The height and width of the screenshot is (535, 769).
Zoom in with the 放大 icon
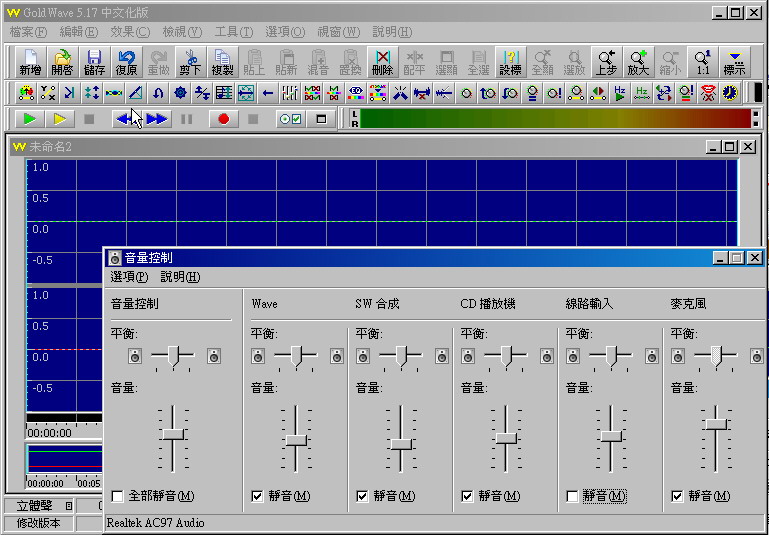point(638,63)
